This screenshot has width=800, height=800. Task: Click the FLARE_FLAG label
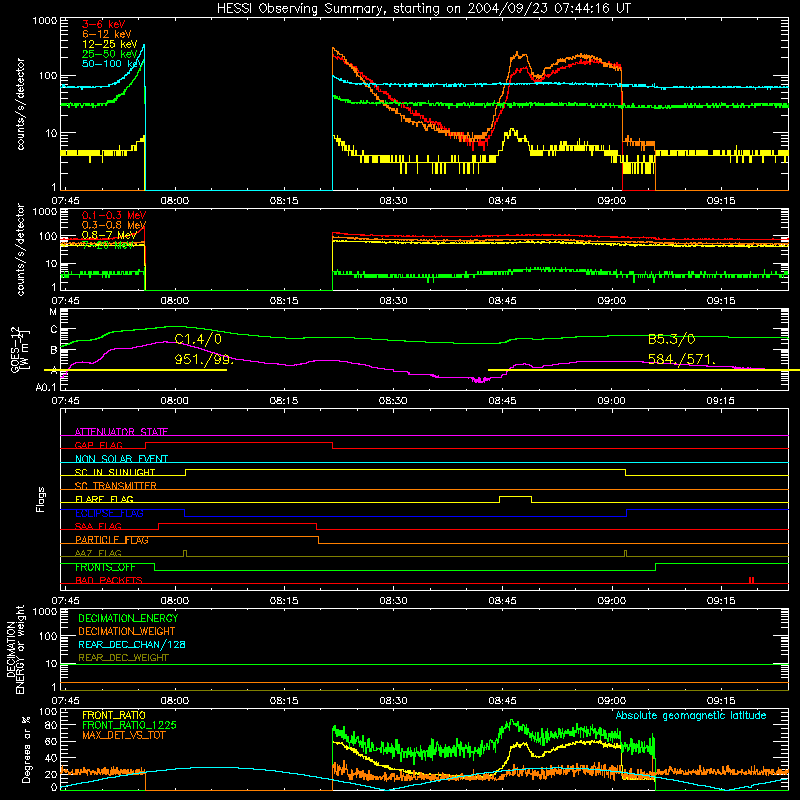(104, 499)
